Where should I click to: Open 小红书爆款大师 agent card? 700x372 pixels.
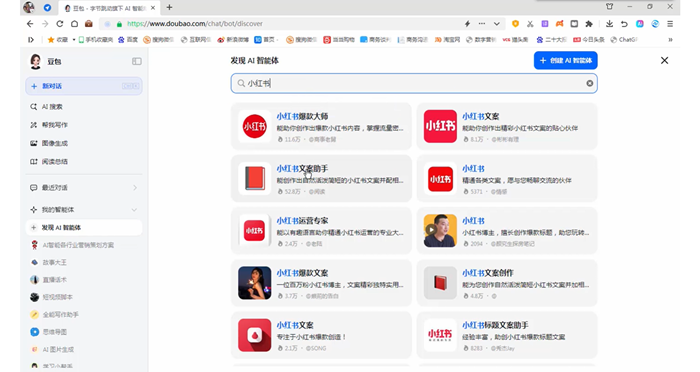(321, 126)
